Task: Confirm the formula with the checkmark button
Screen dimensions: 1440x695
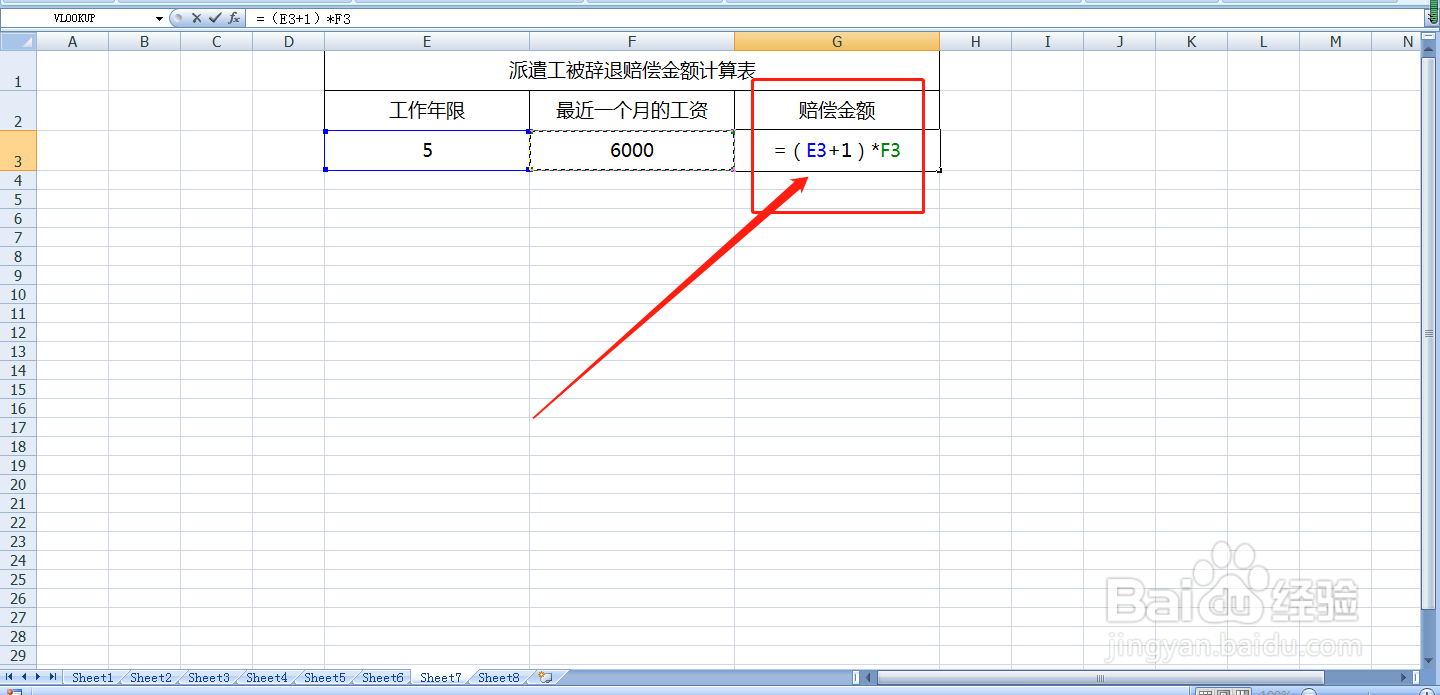Action: click(214, 18)
